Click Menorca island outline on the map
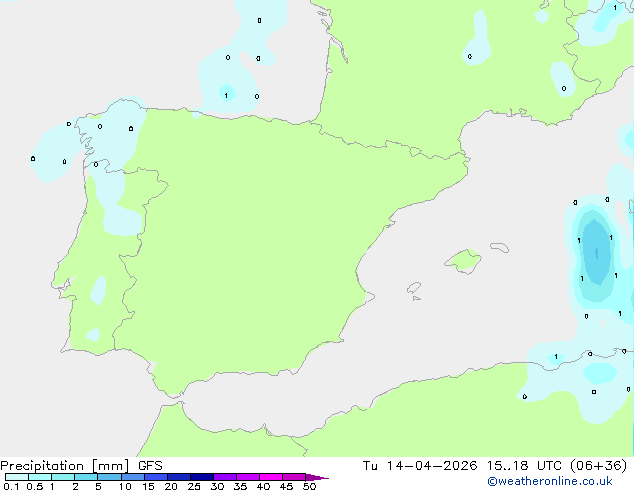The height and width of the screenshot is (490, 634). tap(499, 247)
